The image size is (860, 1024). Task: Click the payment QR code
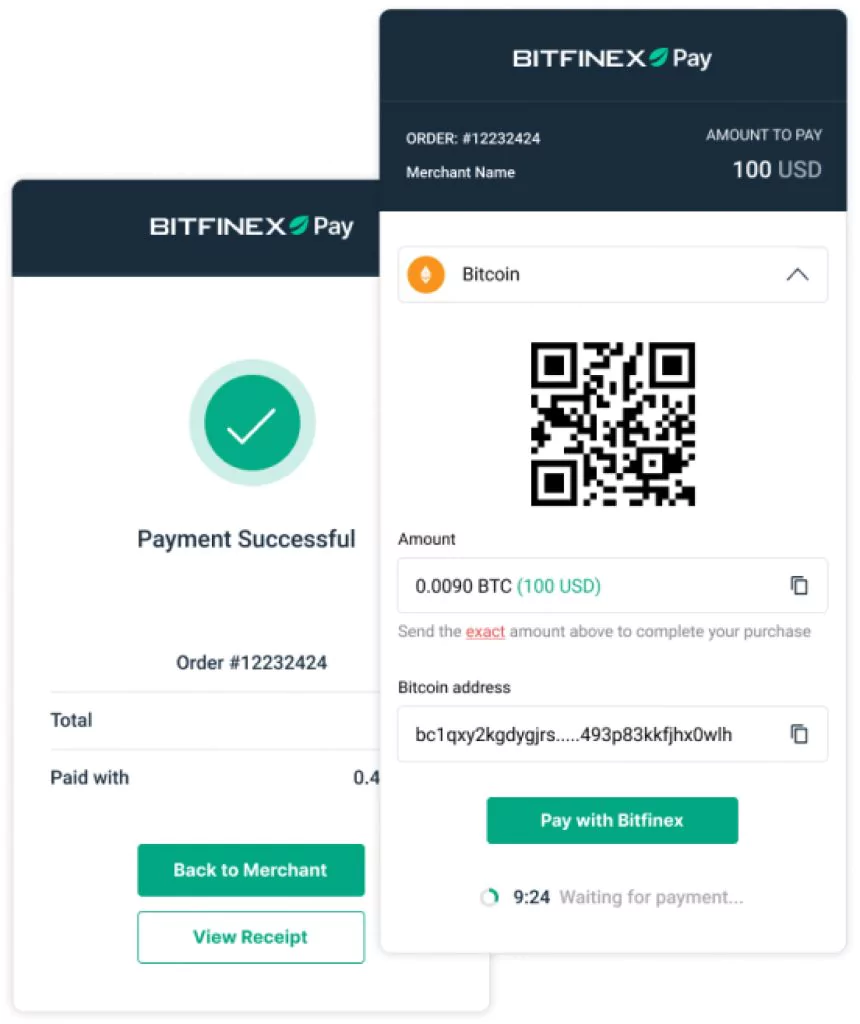pyautogui.click(x=613, y=424)
